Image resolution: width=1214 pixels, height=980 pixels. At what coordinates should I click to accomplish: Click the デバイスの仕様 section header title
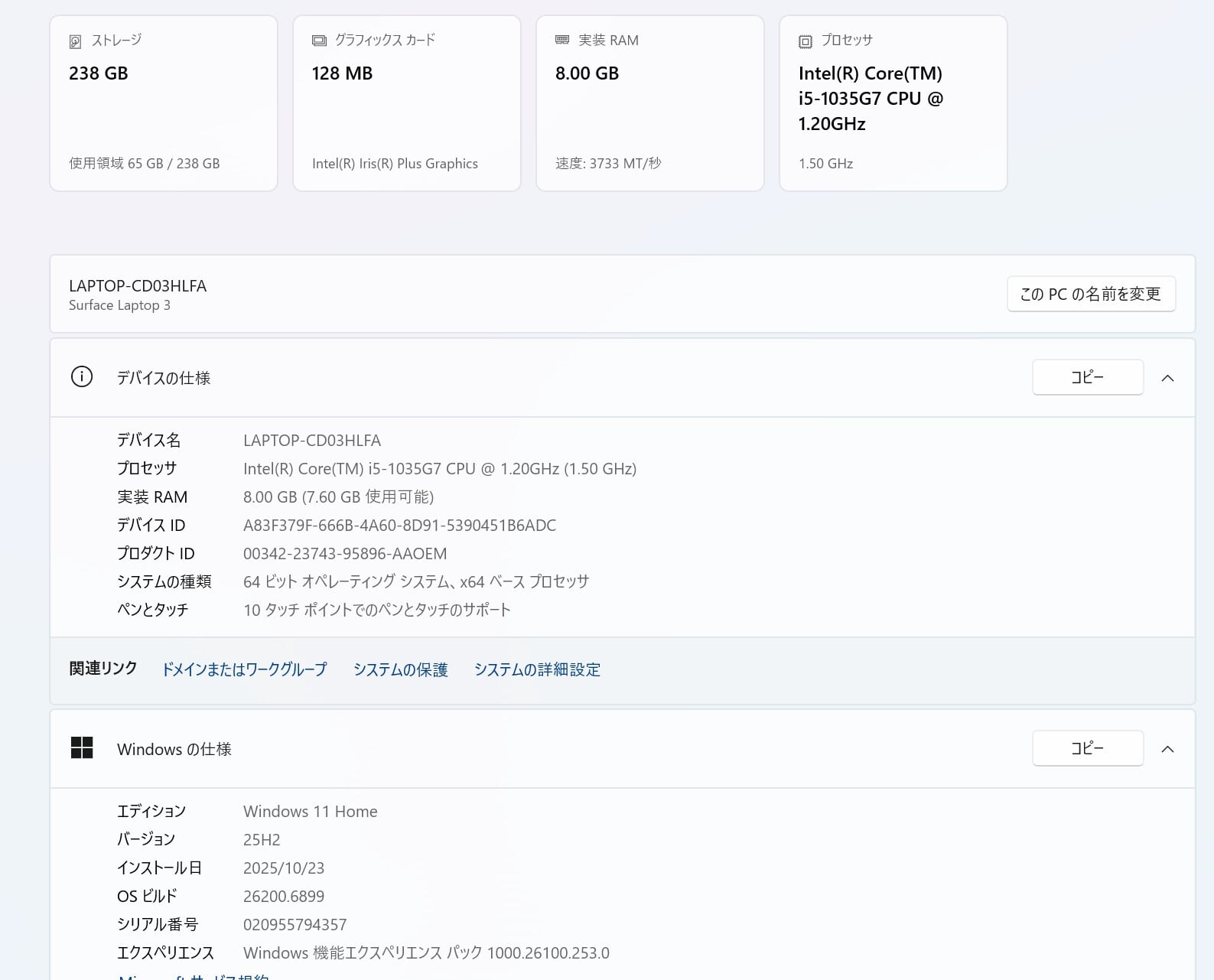164,378
